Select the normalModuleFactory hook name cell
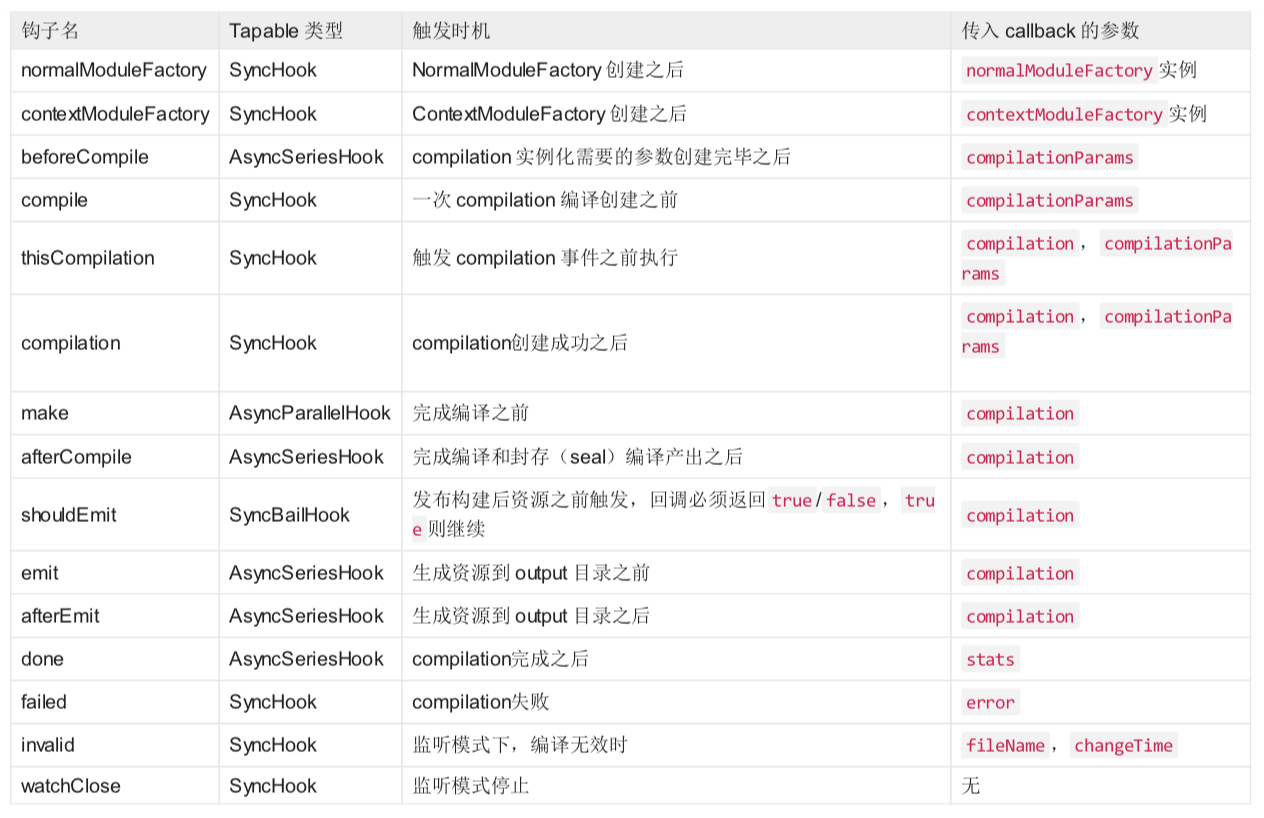Image resolution: width=1264 pixels, height=818 pixels. pyautogui.click(x=114, y=70)
